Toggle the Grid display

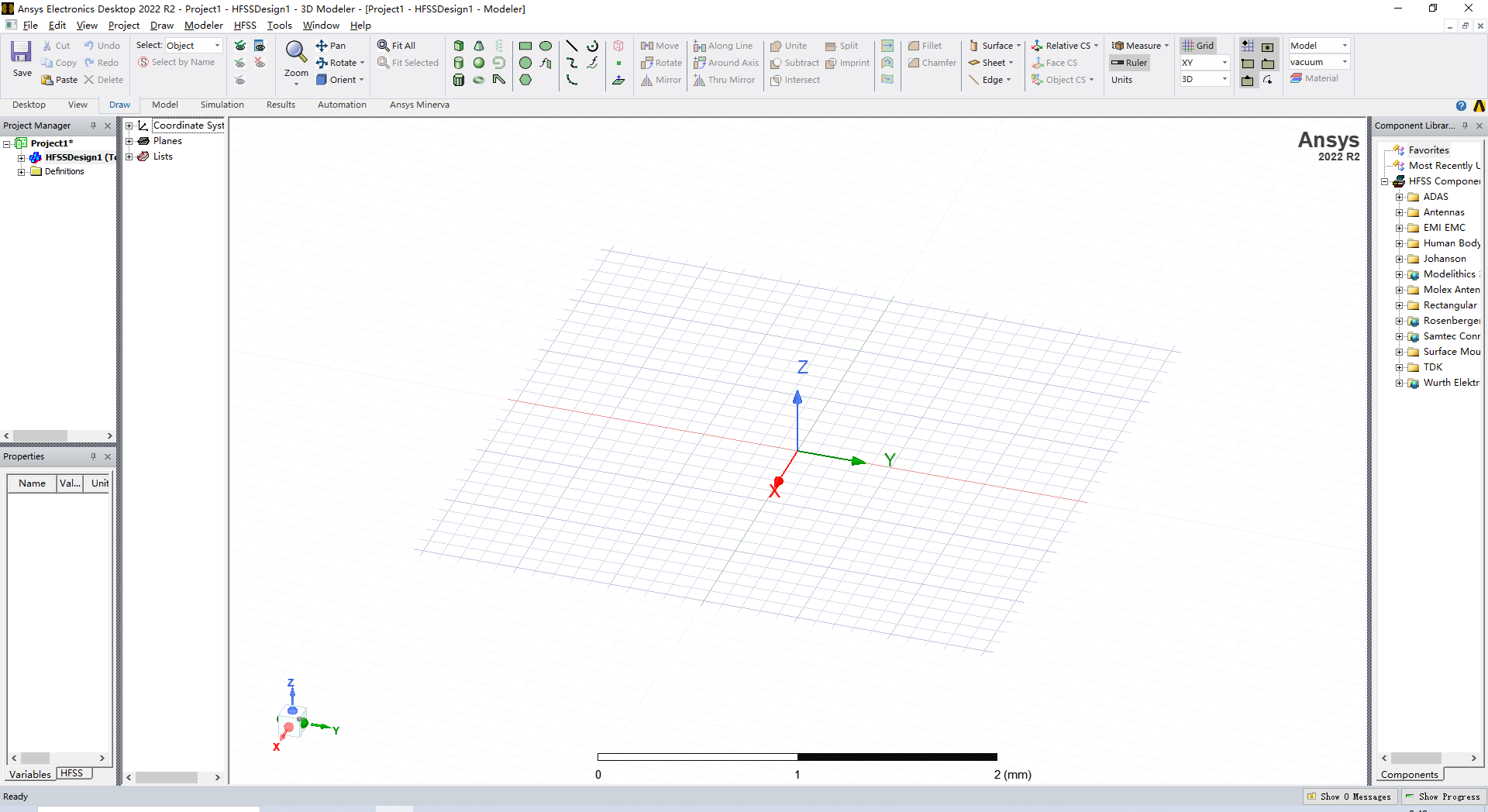point(1198,46)
